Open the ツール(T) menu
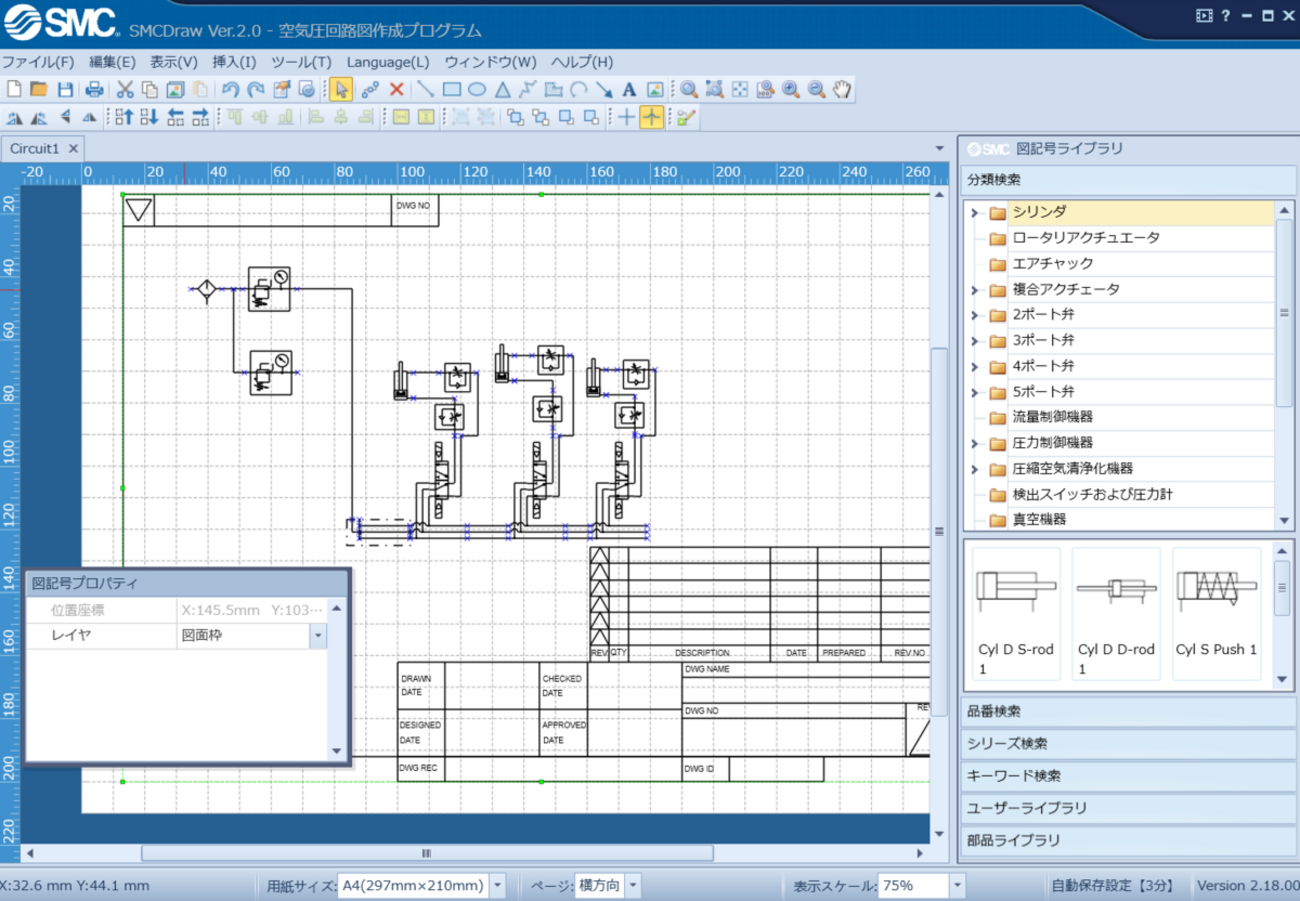The image size is (1300, 901). [x=301, y=62]
